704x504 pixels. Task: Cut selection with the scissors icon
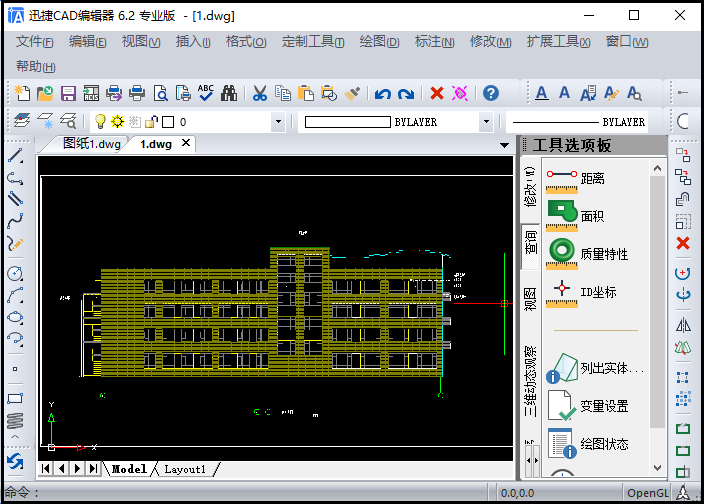pyautogui.click(x=260, y=93)
